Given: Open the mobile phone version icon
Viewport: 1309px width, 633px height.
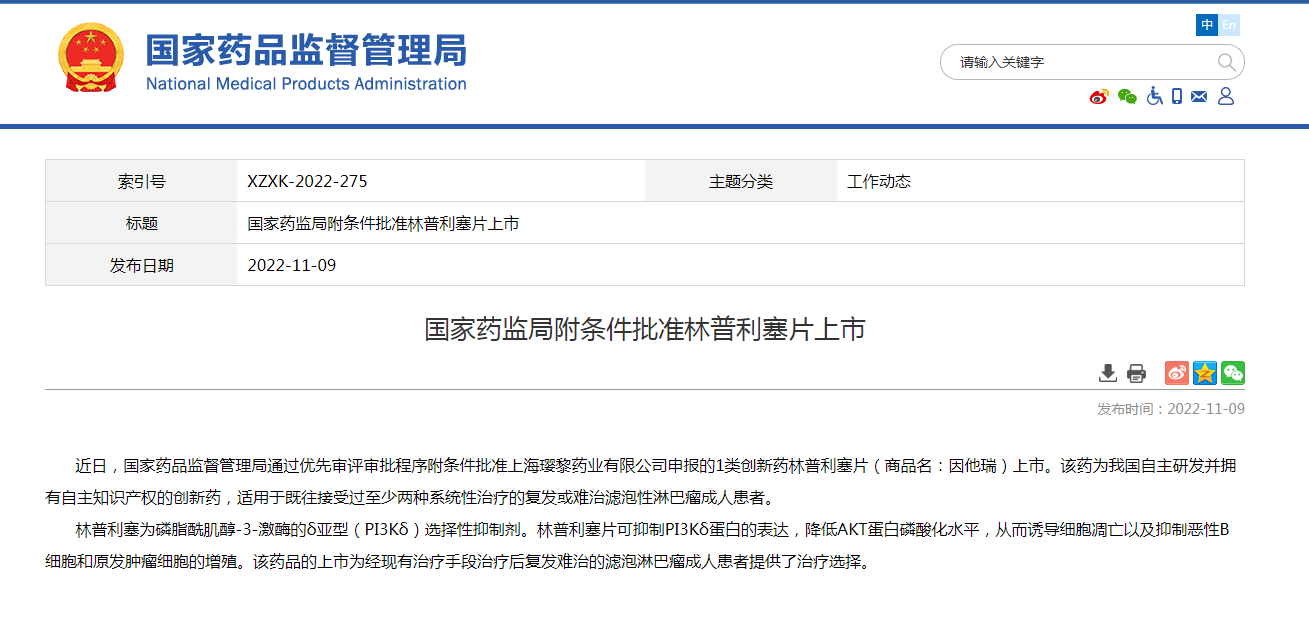Looking at the screenshot, I should click(1177, 96).
